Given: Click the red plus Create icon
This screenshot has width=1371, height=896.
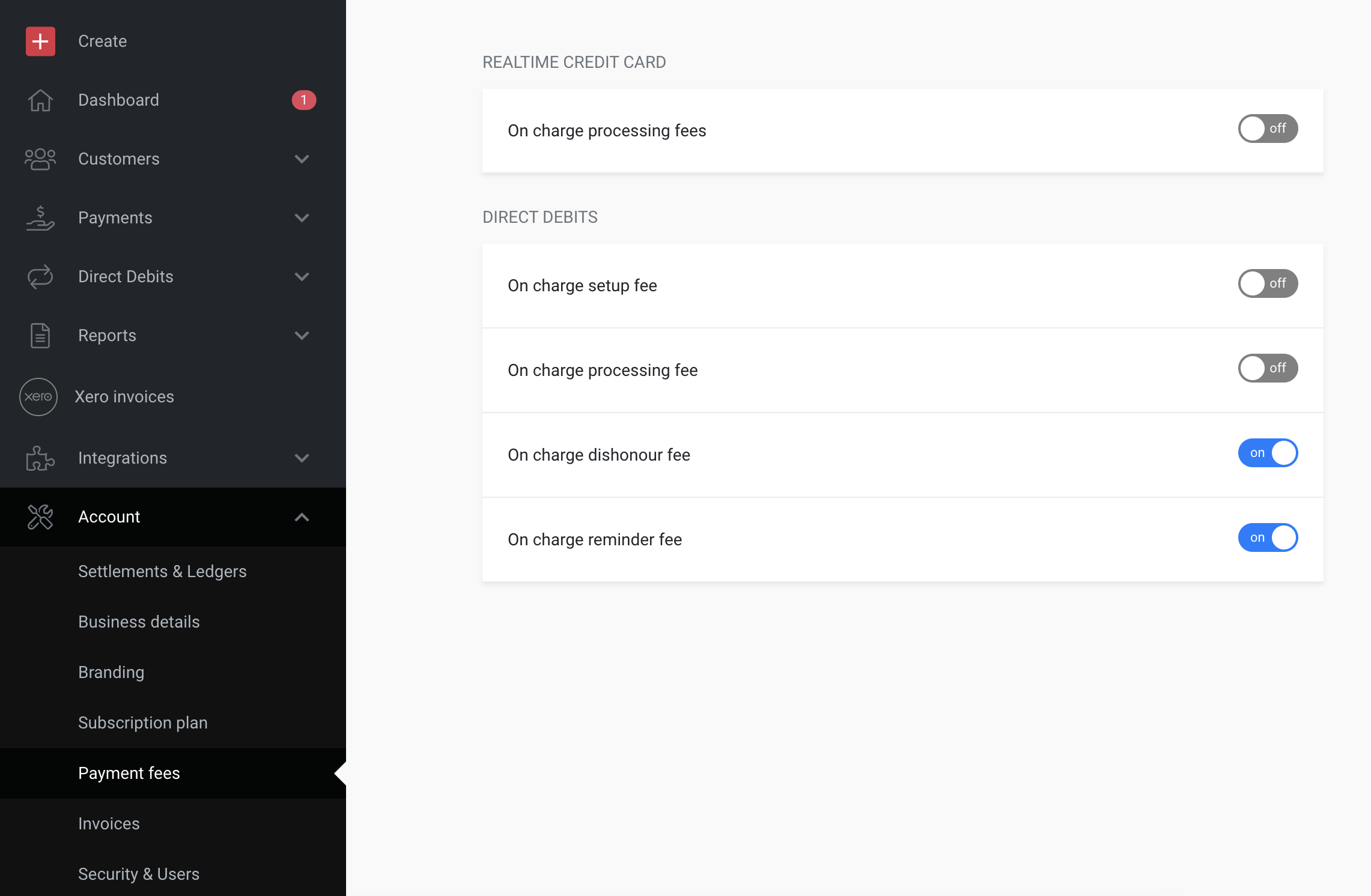Looking at the screenshot, I should (x=40, y=41).
